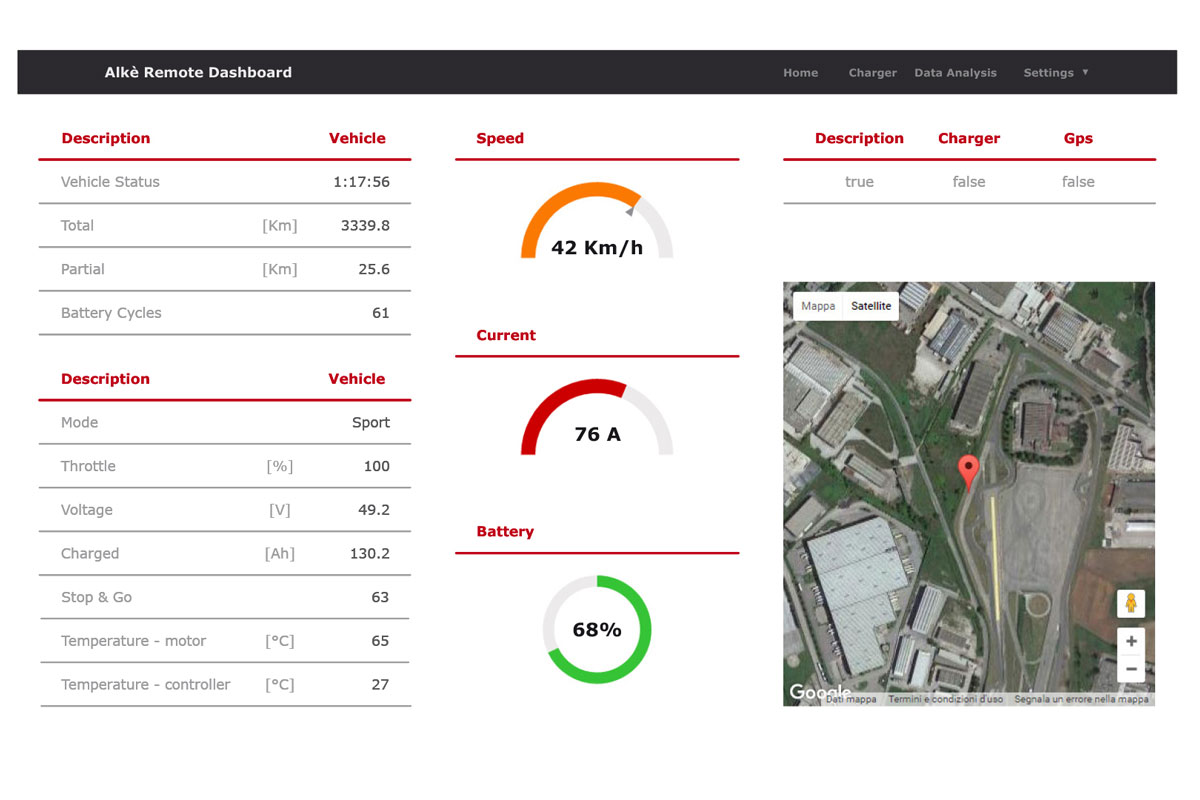This screenshot has height=800, width=1200.
Task: Click the Temperature - motor label
Action: click(133, 641)
